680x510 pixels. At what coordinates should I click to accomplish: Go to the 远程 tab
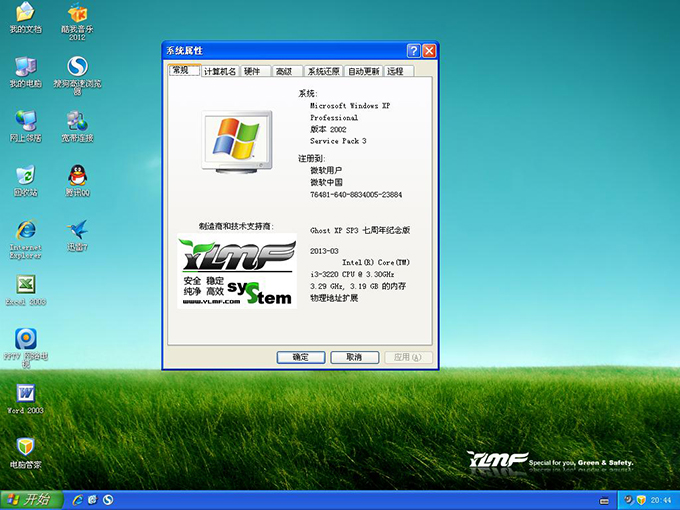[396, 71]
